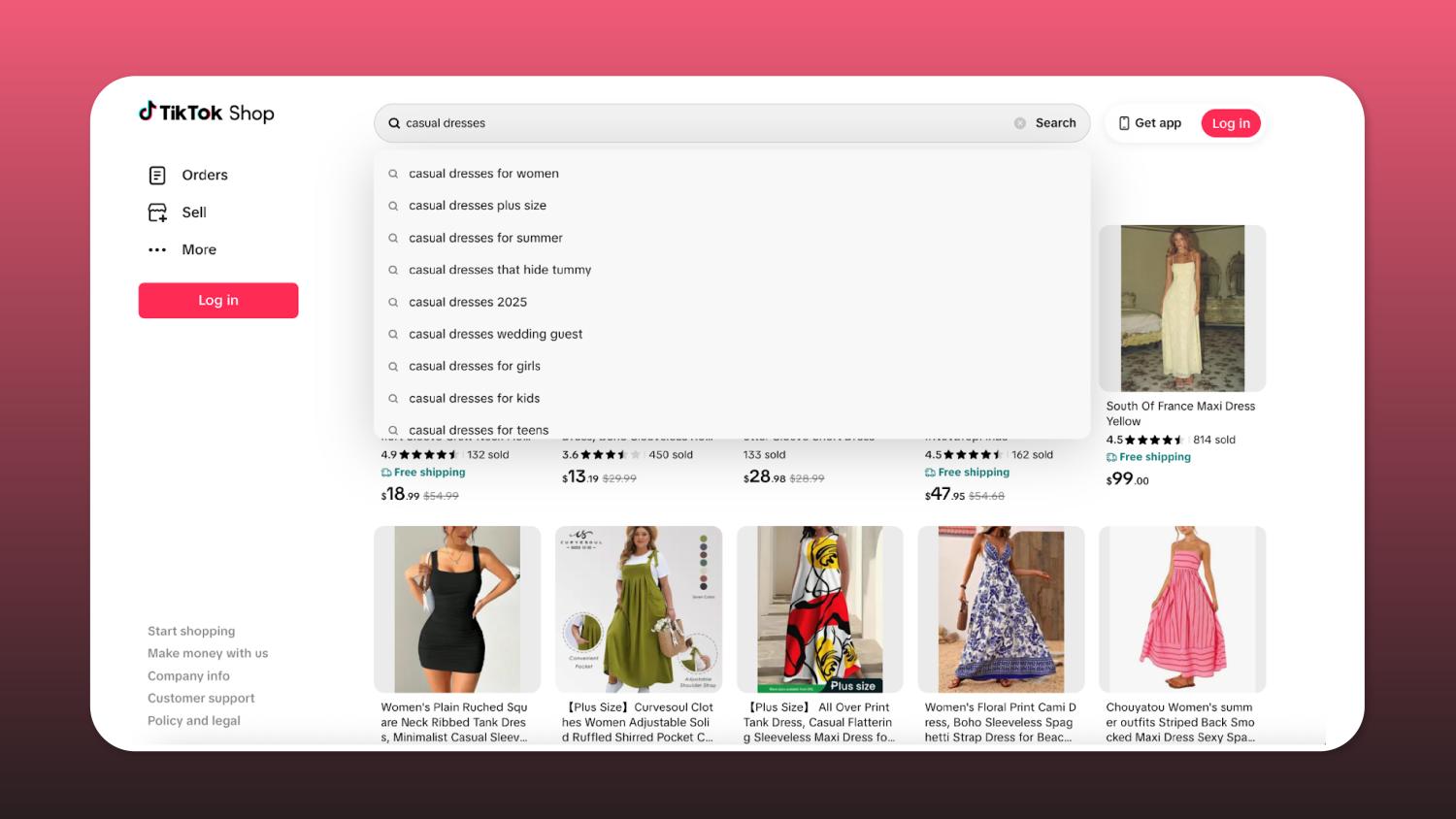Open the South Of France Maxi Dress image
Screen dimensions: 1456x819
tap(1181, 309)
